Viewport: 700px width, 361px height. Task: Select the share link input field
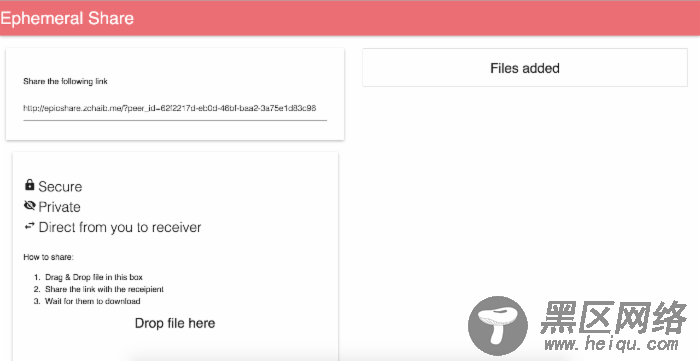pos(175,108)
